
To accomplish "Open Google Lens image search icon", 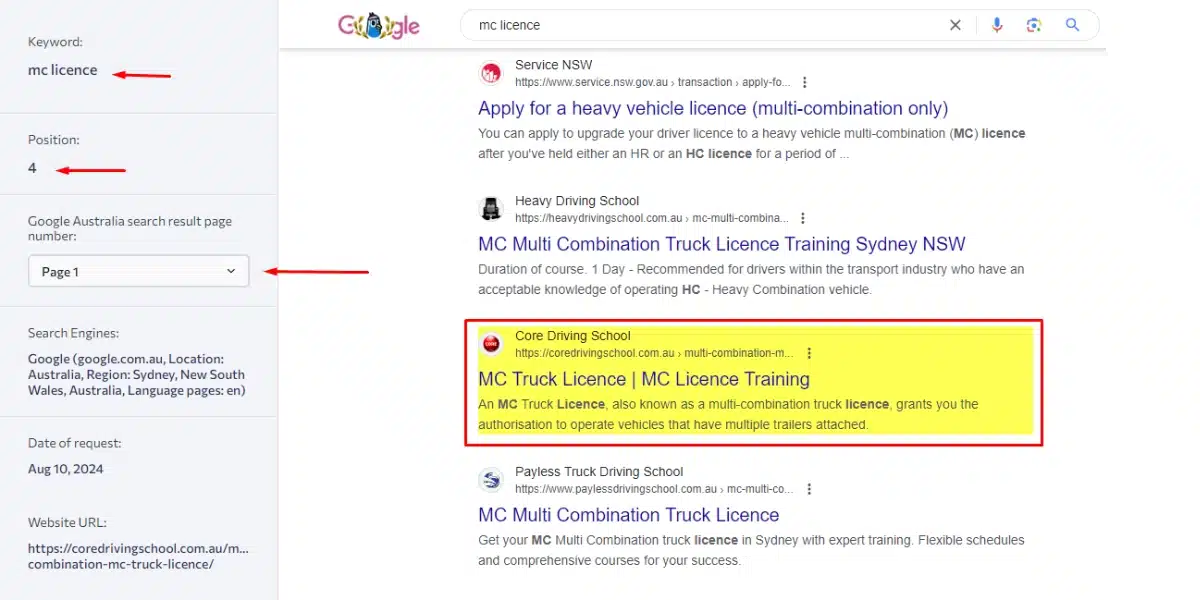I will 1034,25.
